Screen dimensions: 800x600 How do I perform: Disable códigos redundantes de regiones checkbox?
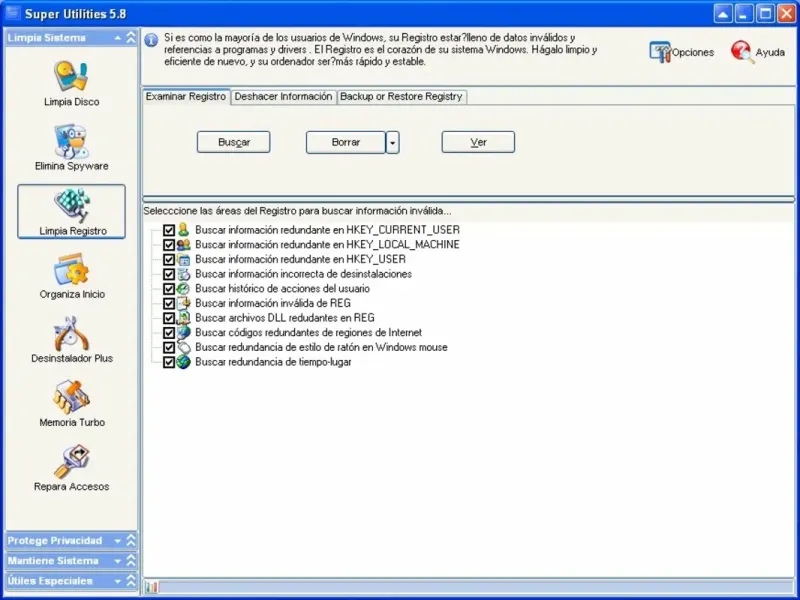(169, 333)
